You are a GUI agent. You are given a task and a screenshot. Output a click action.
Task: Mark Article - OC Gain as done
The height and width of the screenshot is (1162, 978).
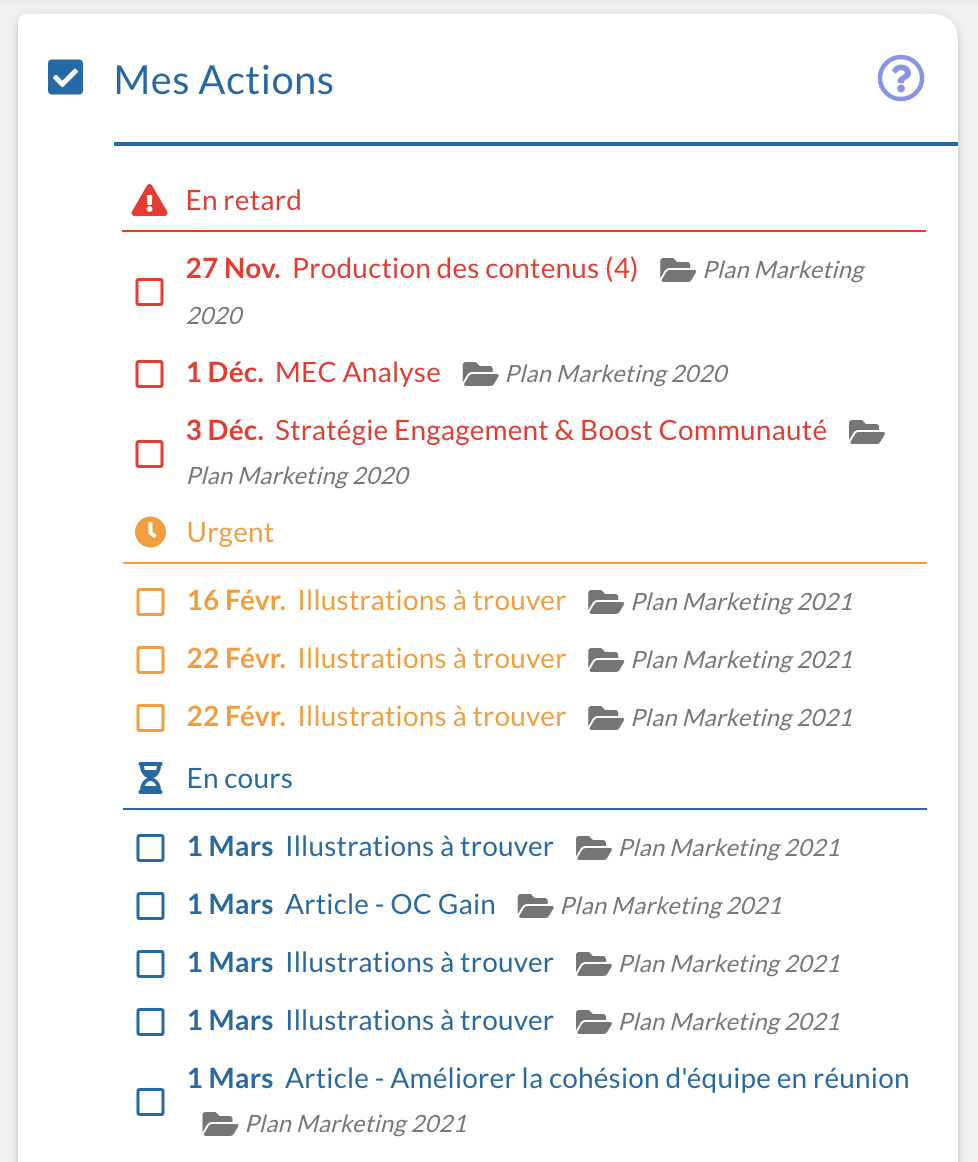click(x=150, y=906)
